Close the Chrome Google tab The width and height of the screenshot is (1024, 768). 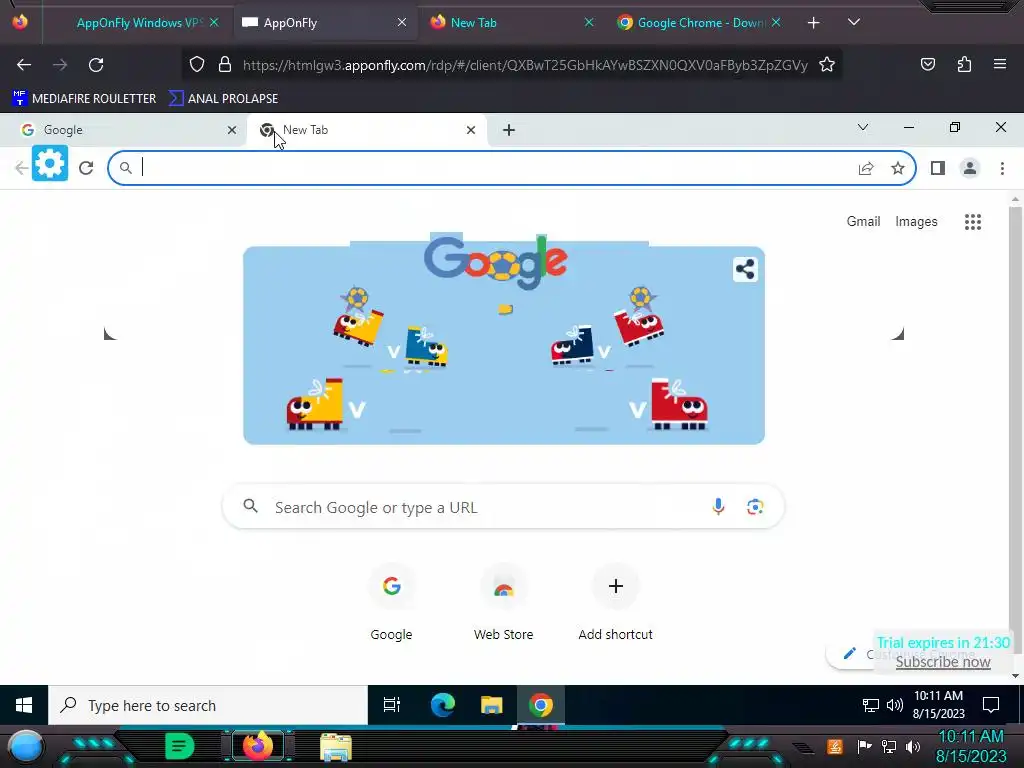click(232, 130)
